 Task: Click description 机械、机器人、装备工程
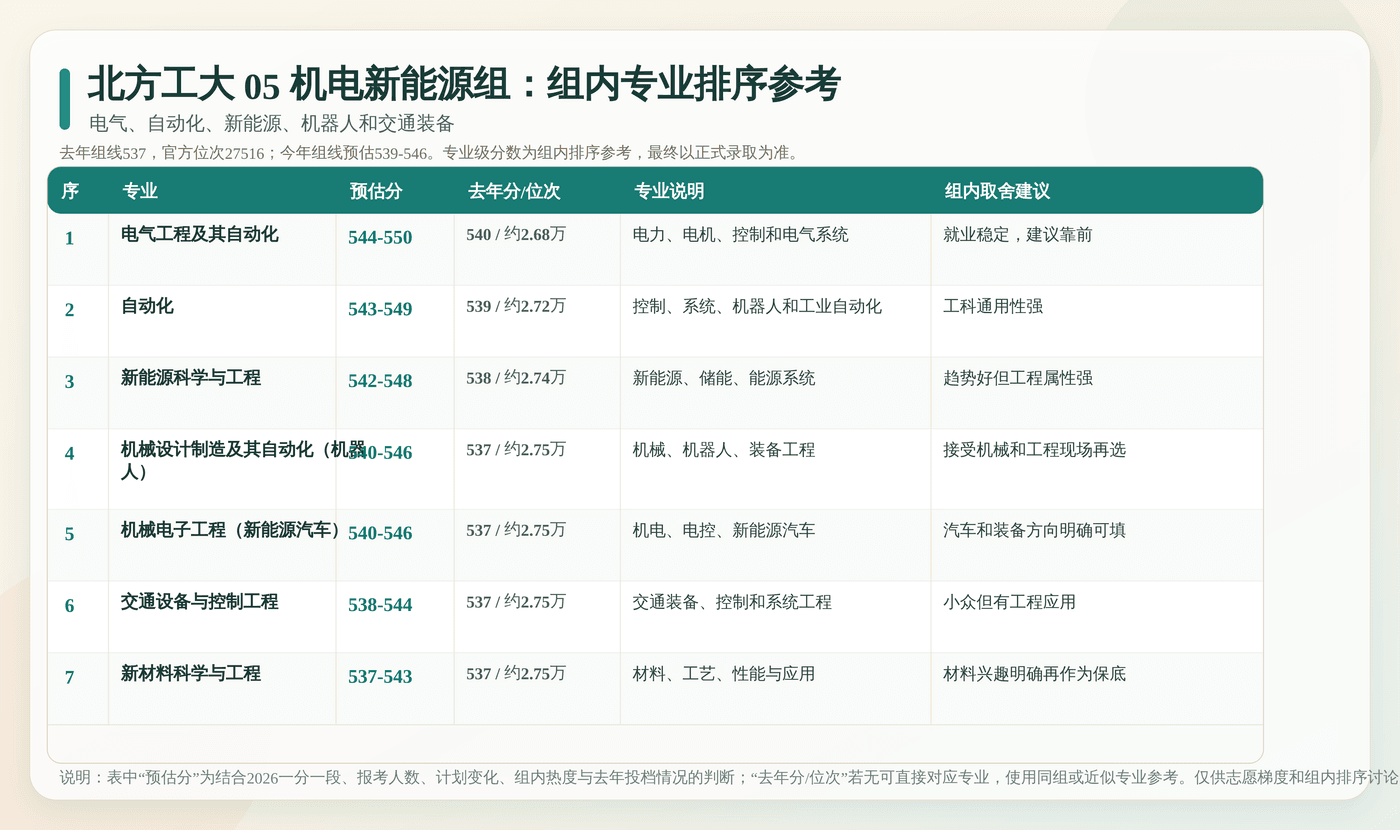[724, 450]
